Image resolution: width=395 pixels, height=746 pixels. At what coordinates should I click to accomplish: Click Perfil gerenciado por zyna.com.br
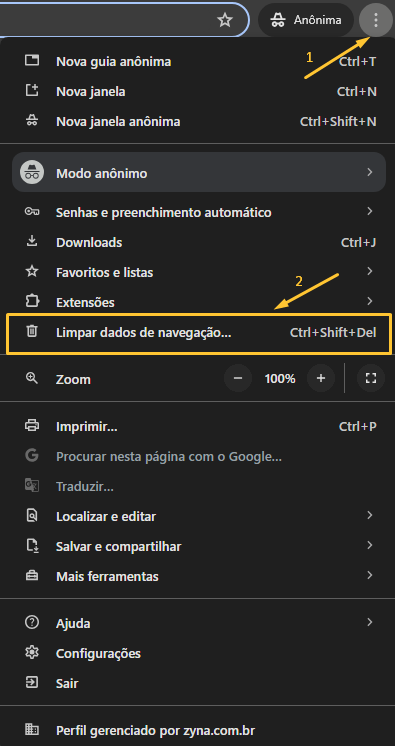tap(198, 729)
